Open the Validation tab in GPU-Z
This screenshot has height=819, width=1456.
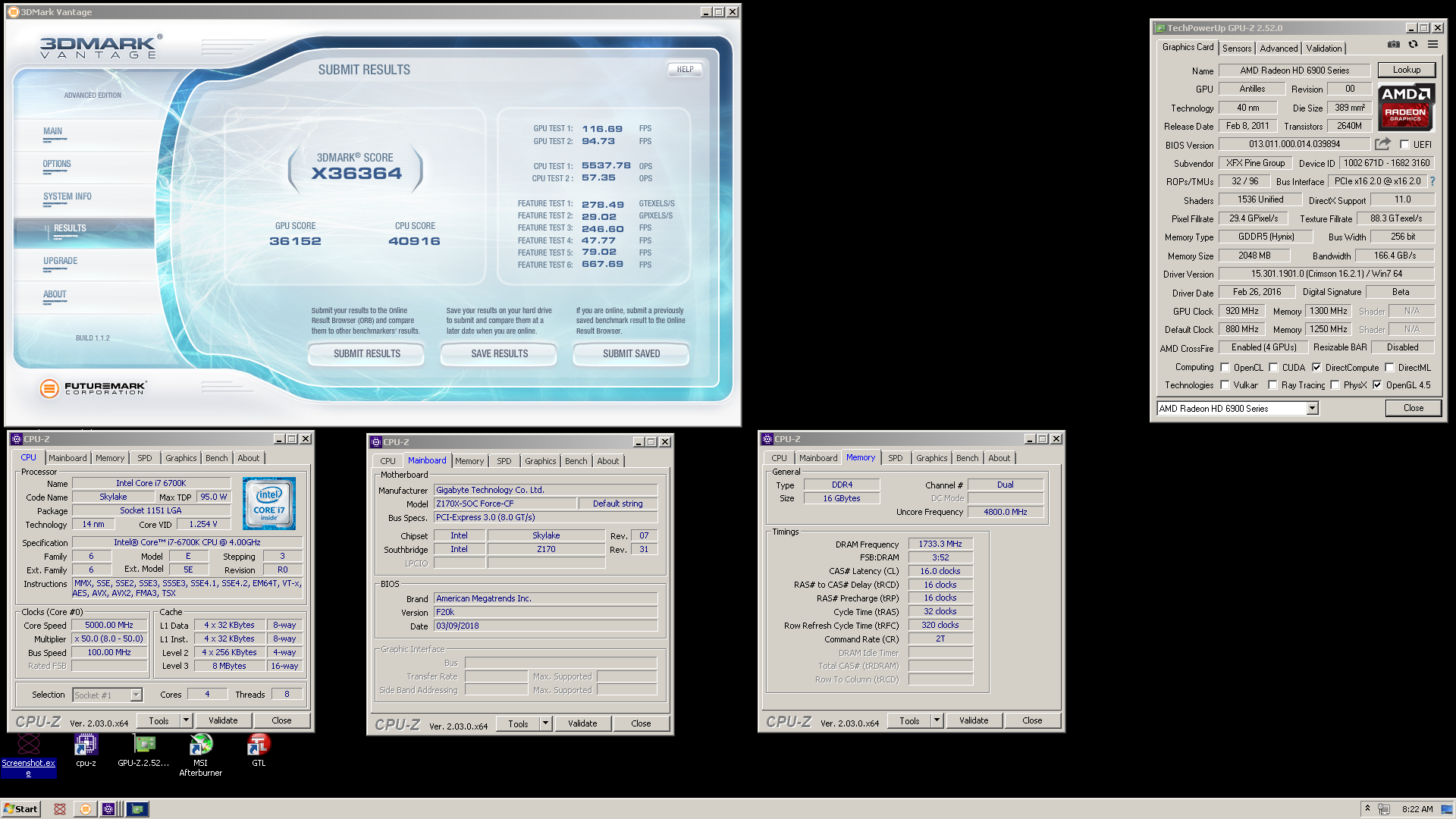click(x=1324, y=49)
